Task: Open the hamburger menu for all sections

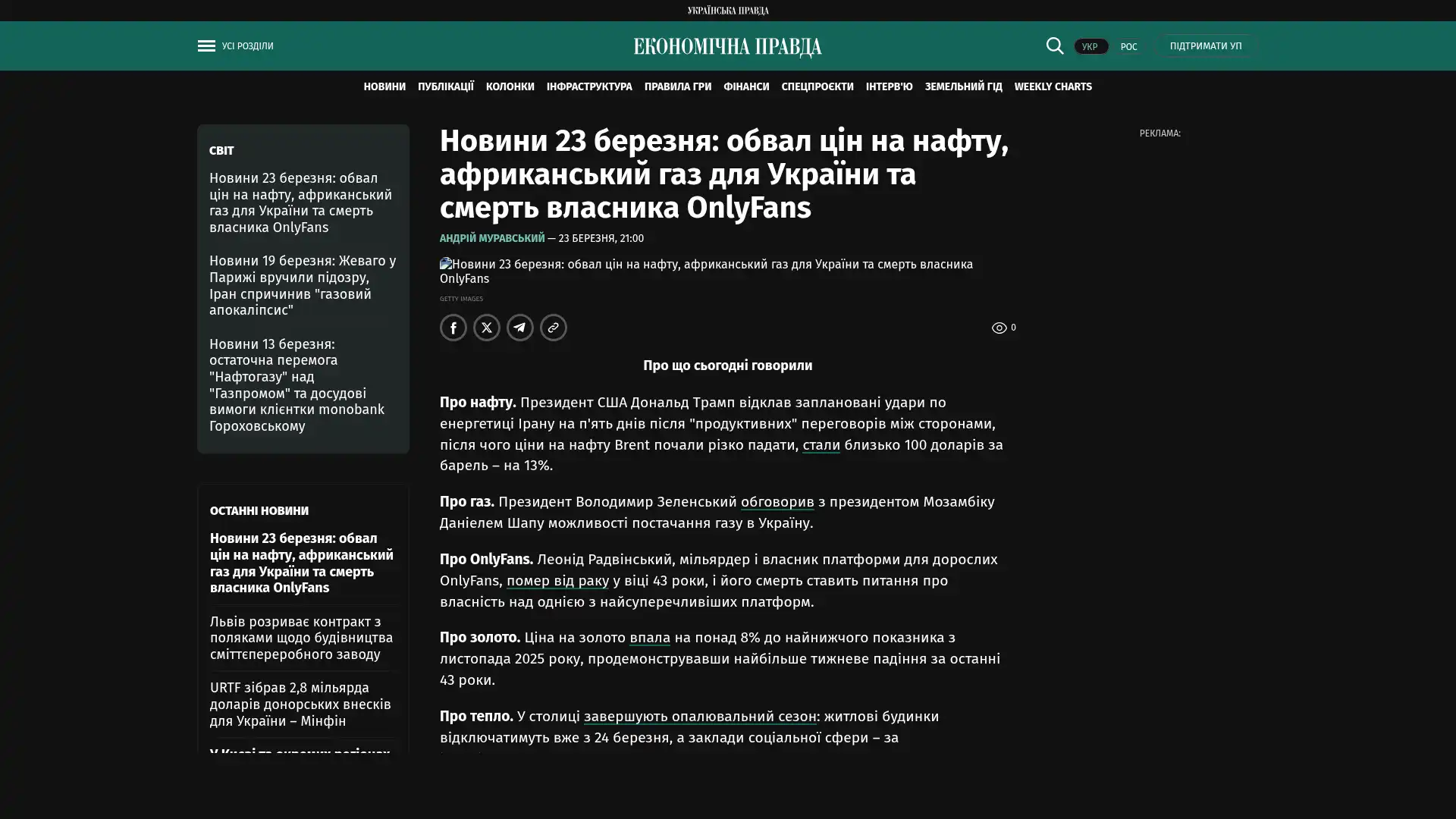Action: pyautogui.click(x=206, y=46)
